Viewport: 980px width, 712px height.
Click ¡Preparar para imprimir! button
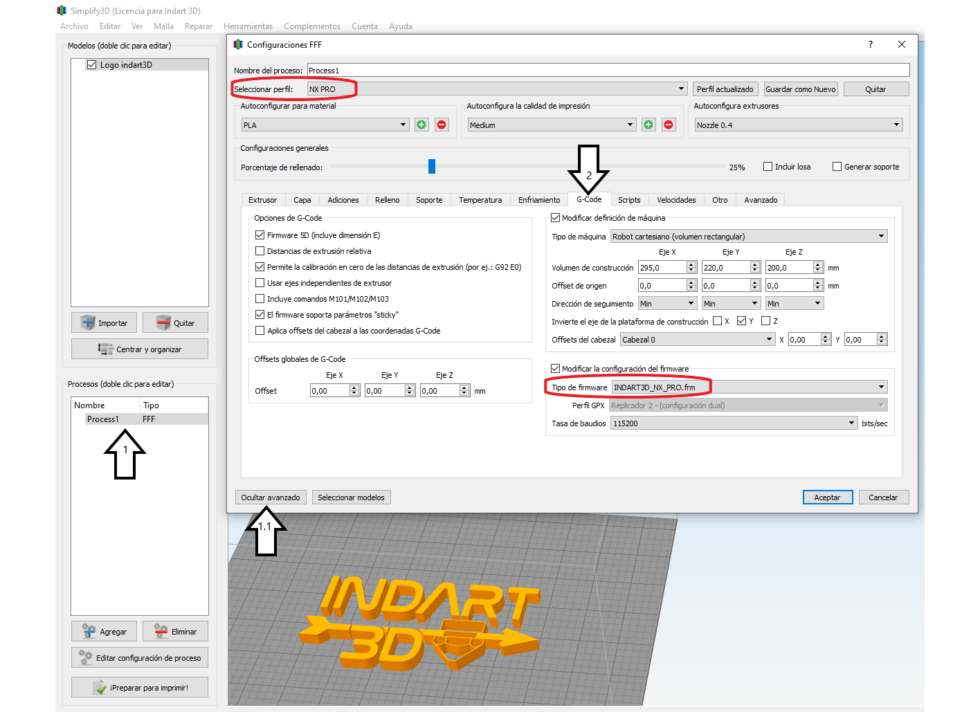139,687
